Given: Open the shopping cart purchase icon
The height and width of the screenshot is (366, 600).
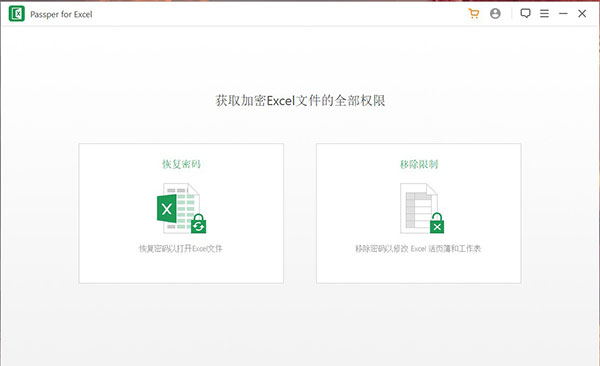Looking at the screenshot, I should tap(474, 14).
